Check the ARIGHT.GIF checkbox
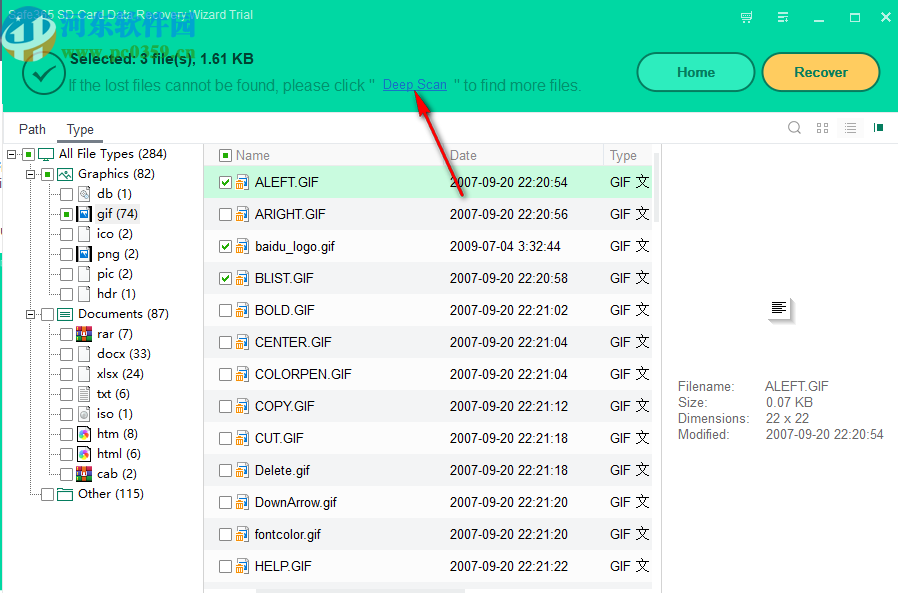 point(225,213)
